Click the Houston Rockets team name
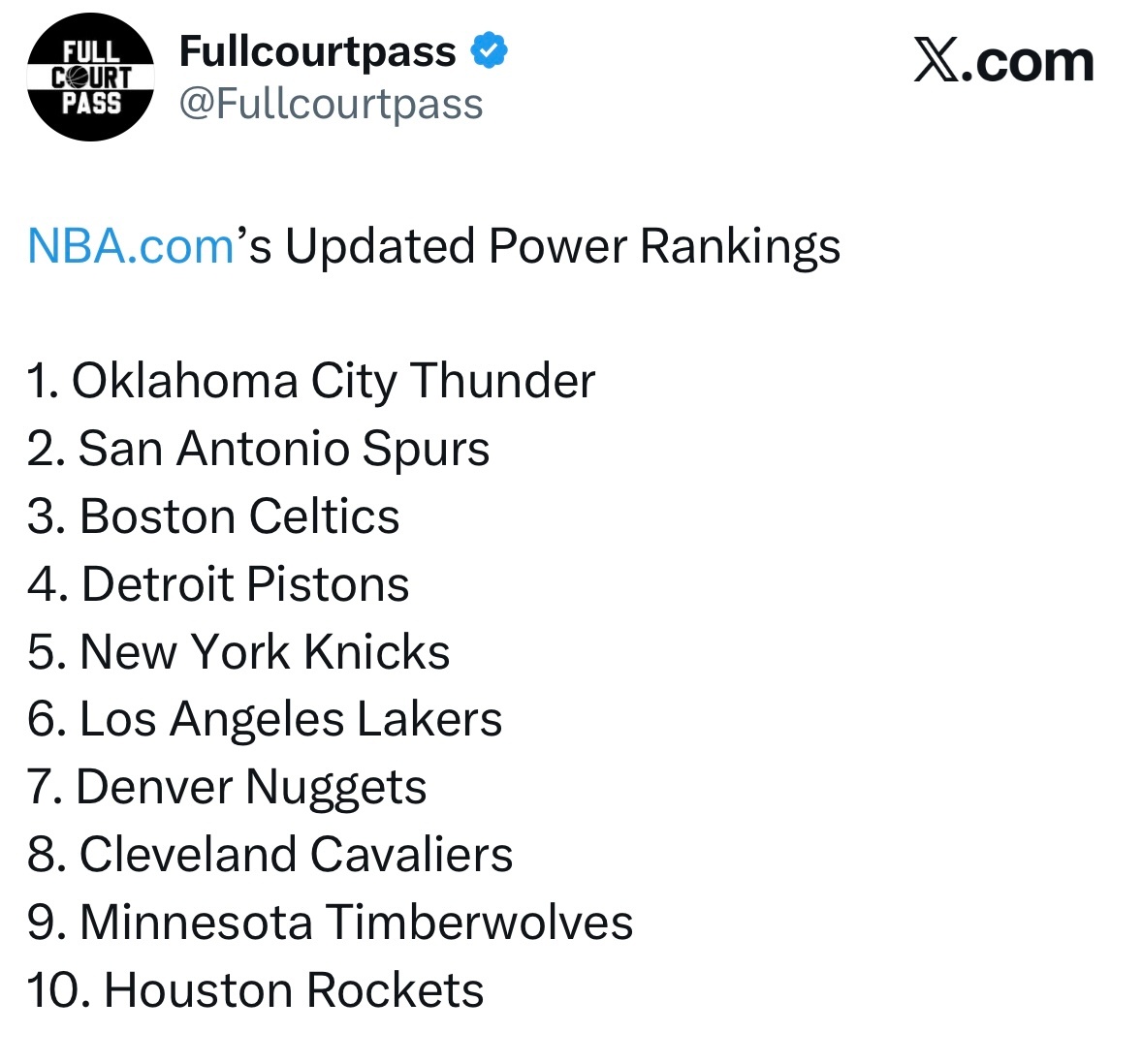Screen dimensions: 1143x1064 [294, 990]
